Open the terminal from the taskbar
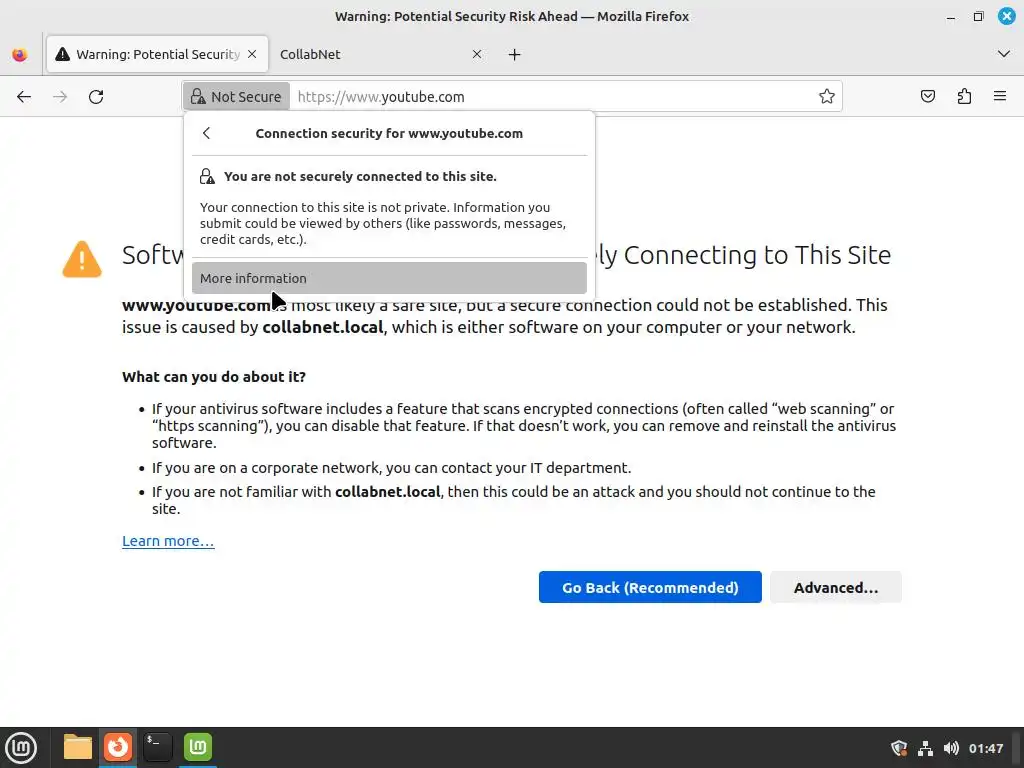The image size is (1024, 768). click(x=157, y=747)
